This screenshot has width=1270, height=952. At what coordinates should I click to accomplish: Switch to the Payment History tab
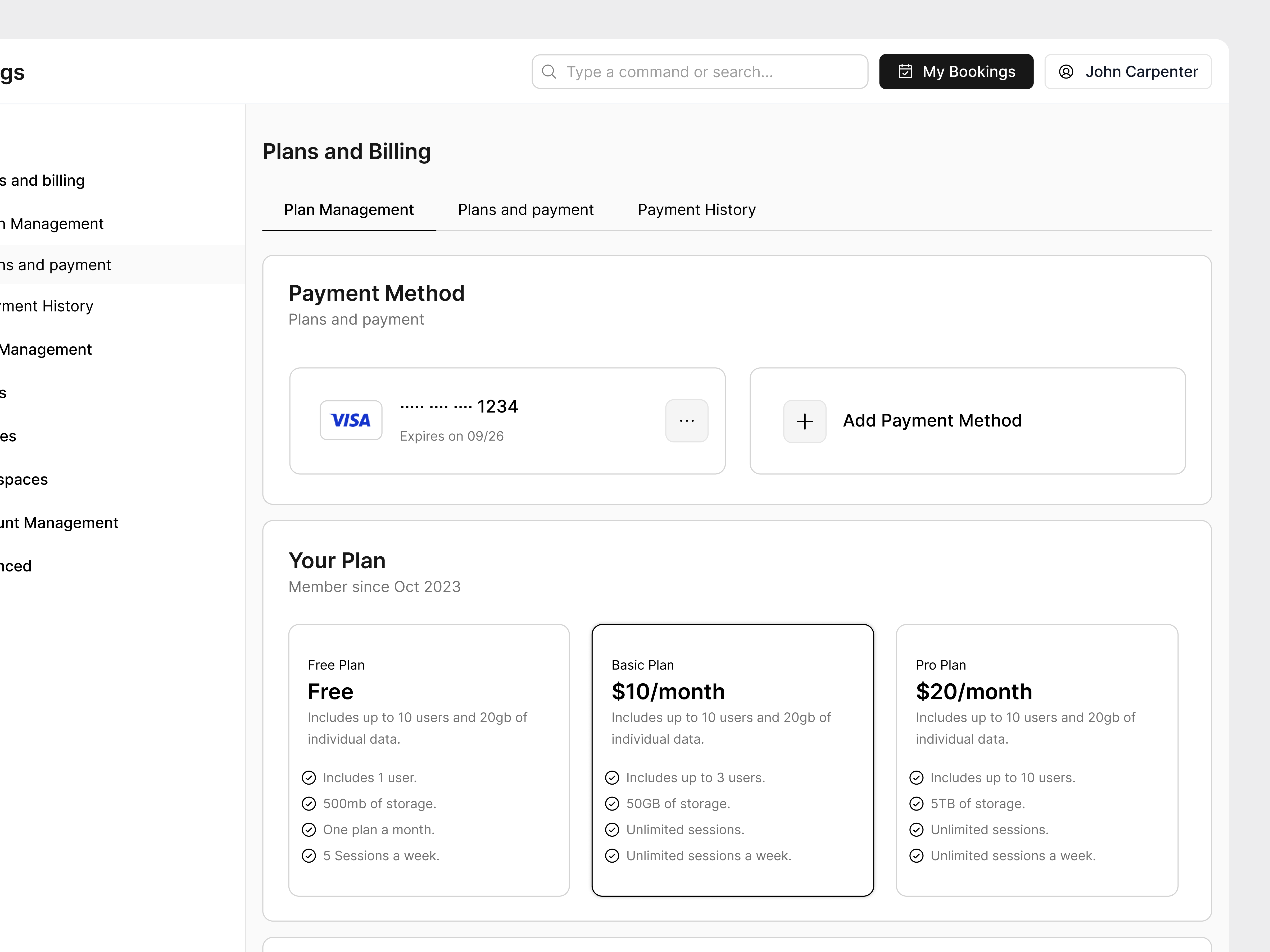pos(696,209)
